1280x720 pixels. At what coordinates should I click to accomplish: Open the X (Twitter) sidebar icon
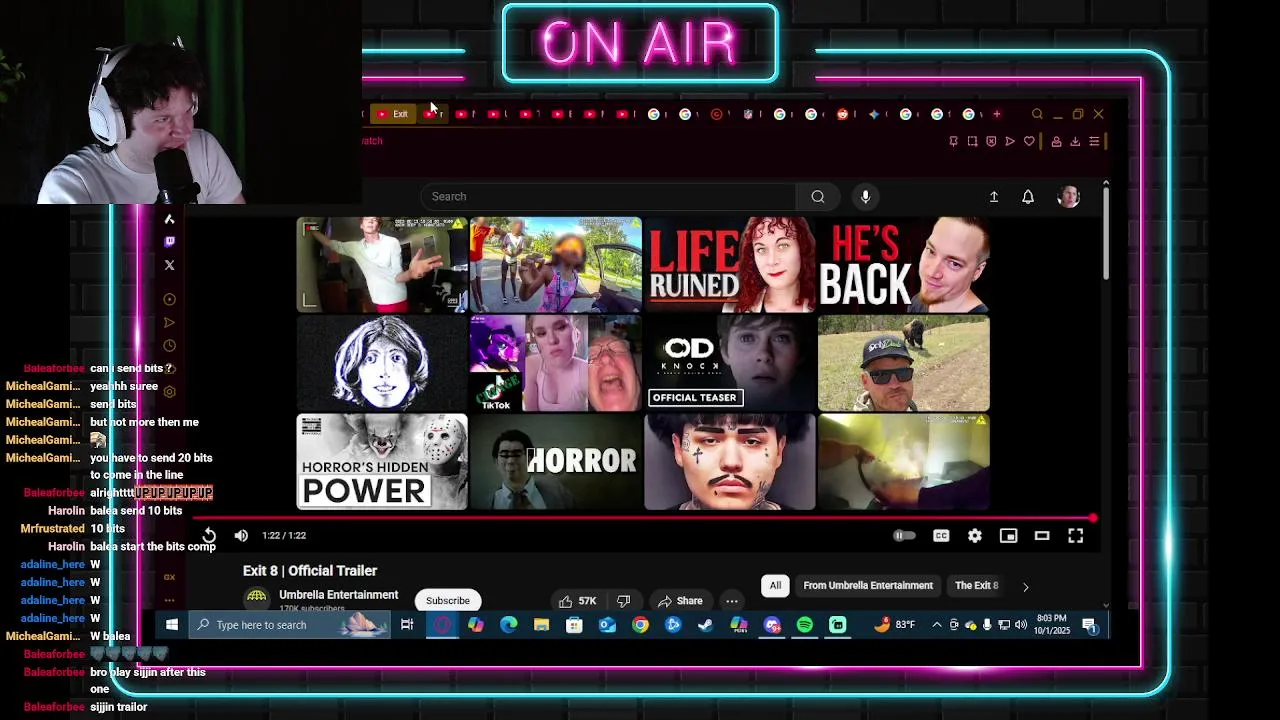pyautogui.click(x=169, y=265)
